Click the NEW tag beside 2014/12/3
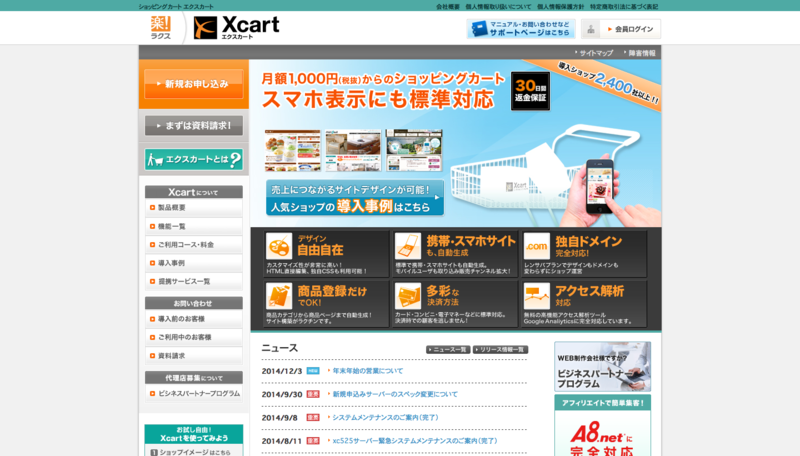Viewport: 800px width, 456px height. coord(313,371)
